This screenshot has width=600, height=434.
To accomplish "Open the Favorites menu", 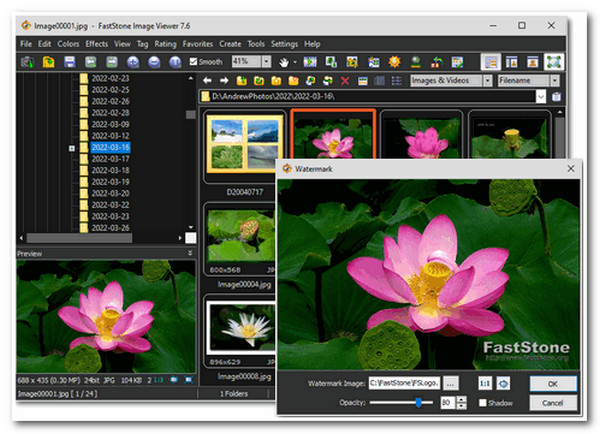I will pyautogui.click(x=196, y=44).
